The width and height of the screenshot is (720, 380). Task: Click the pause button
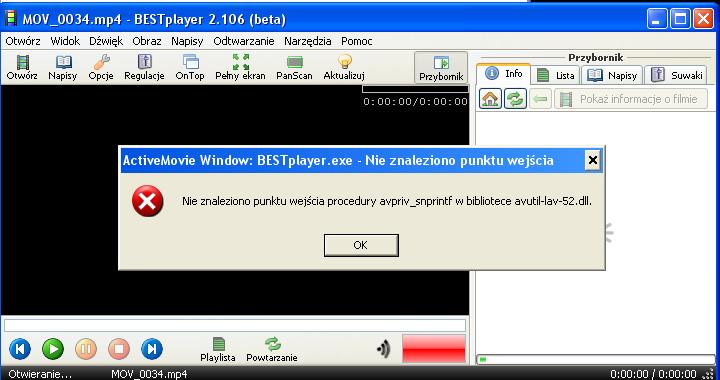coord(86,349)
